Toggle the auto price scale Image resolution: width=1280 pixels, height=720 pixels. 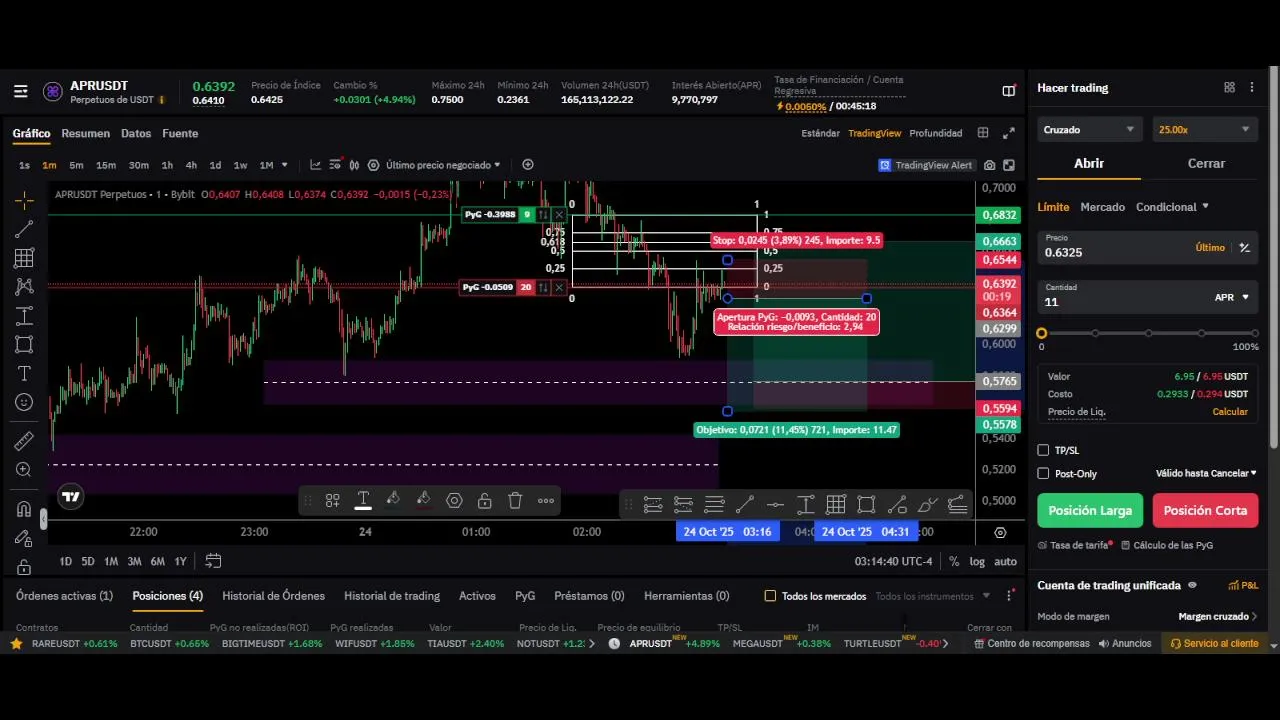[x=1005, y=562]
